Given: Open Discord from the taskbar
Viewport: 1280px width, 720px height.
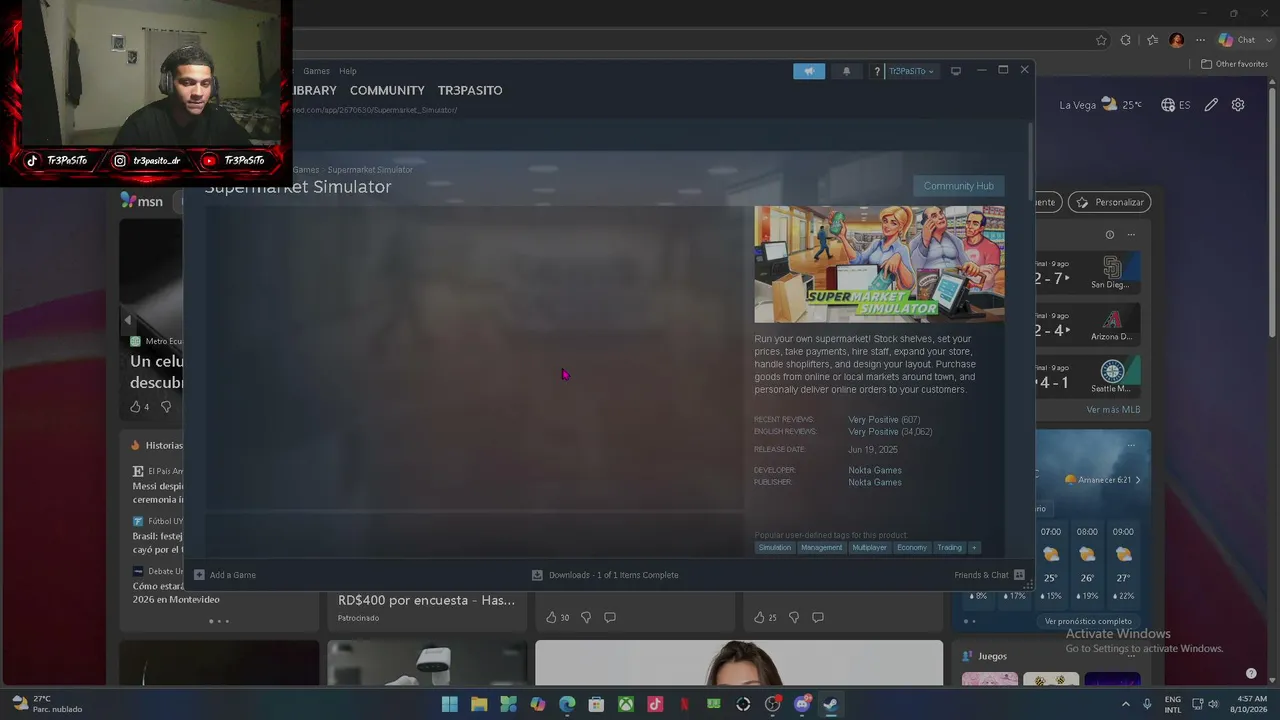Looking at the screenshot, I should 801,704.
